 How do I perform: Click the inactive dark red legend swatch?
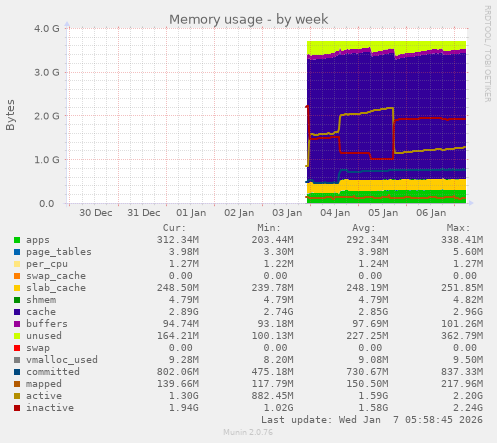tap(17, 408)
